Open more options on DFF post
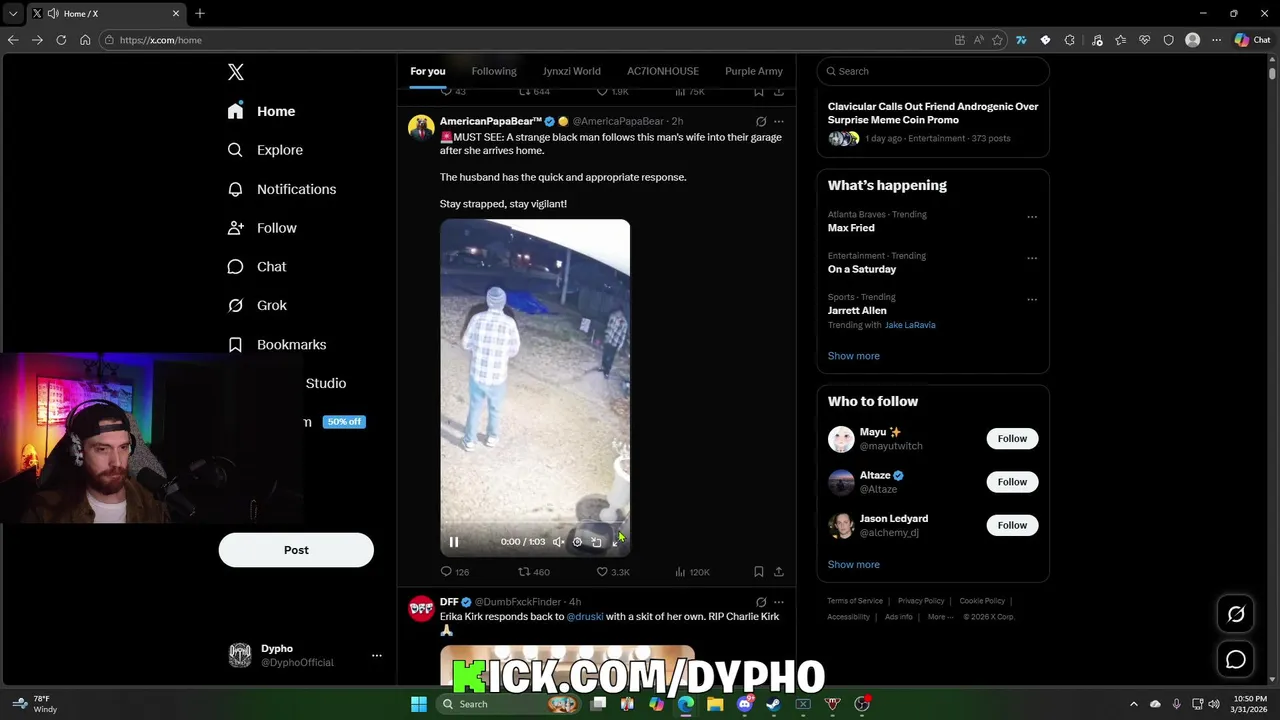 tap(779, 602)
